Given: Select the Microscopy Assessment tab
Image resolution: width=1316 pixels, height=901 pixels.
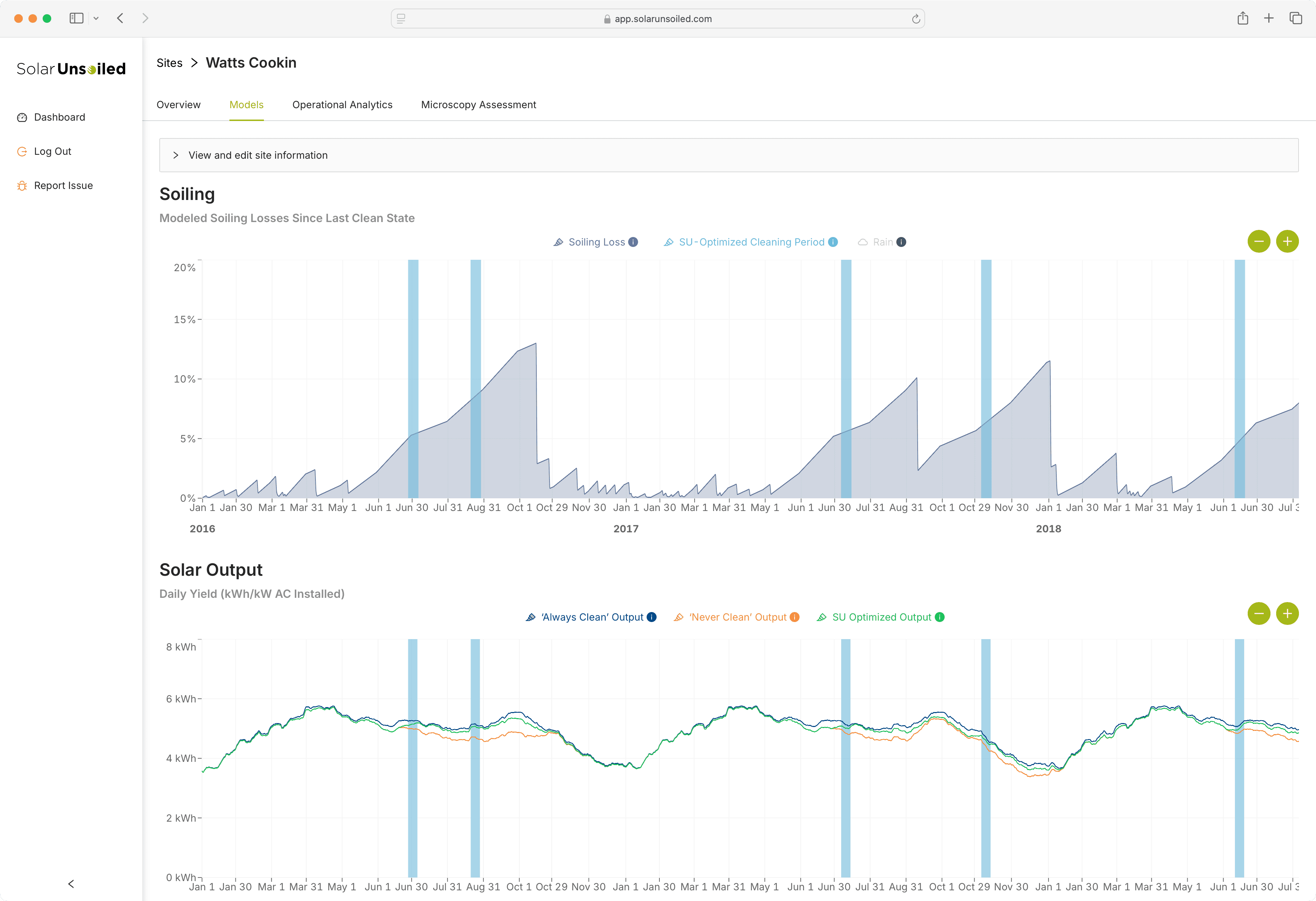Looking at the screenshot, I should [478, 104].
